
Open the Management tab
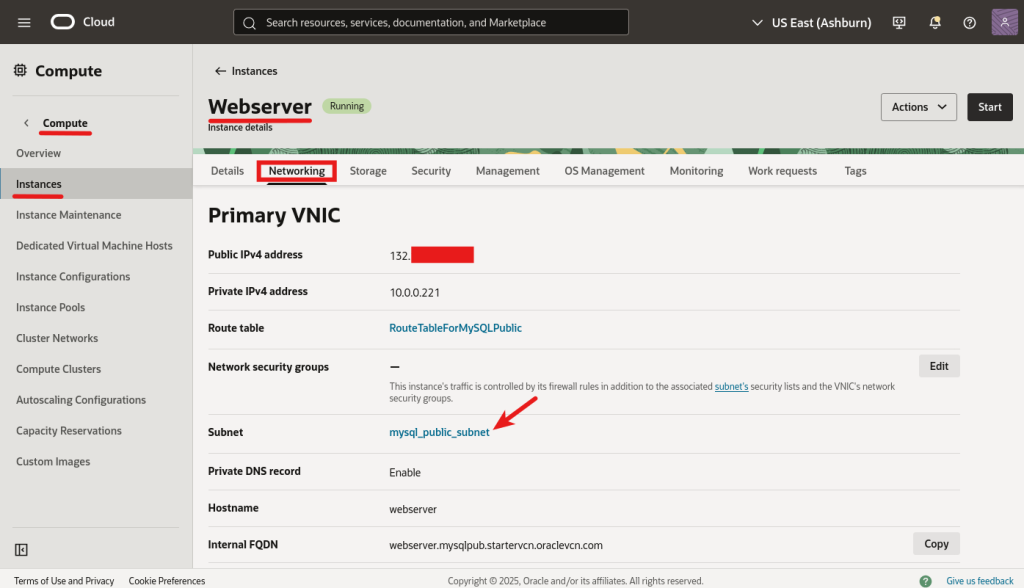tap(507, 171)
